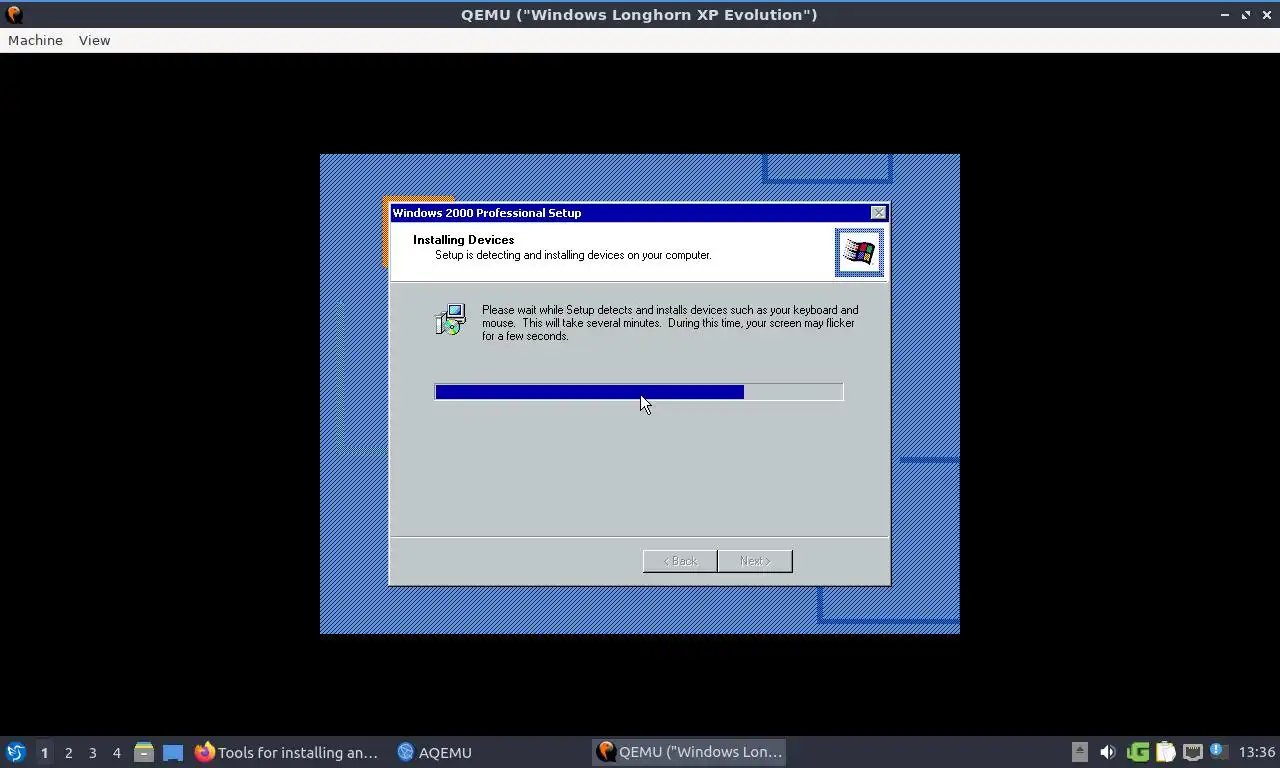Click the Windows 2000 Professional Setup title bar
1280x768 pixels.
[x=638, y=213]
